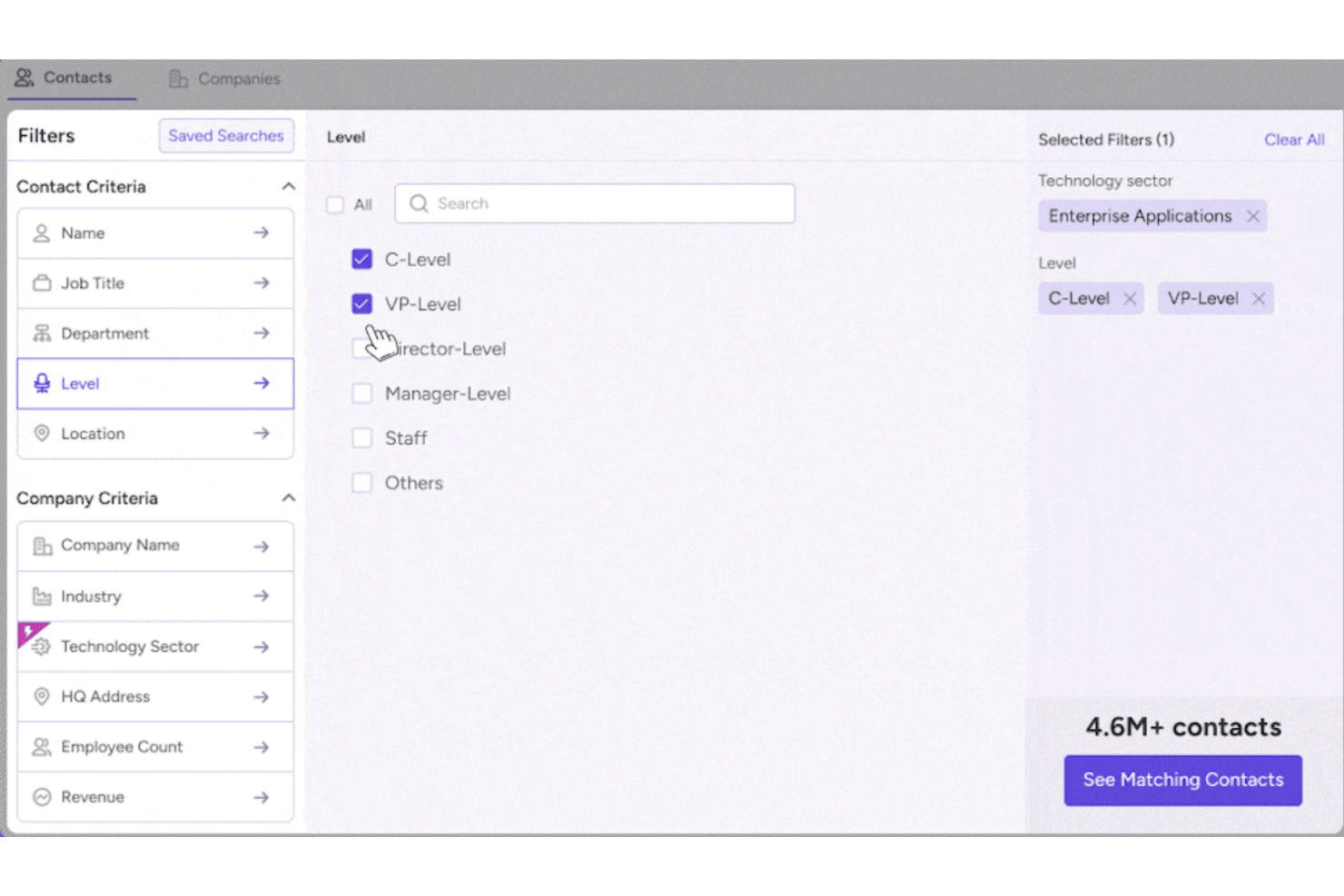Click the Industry factory icon

pos(42,596)
